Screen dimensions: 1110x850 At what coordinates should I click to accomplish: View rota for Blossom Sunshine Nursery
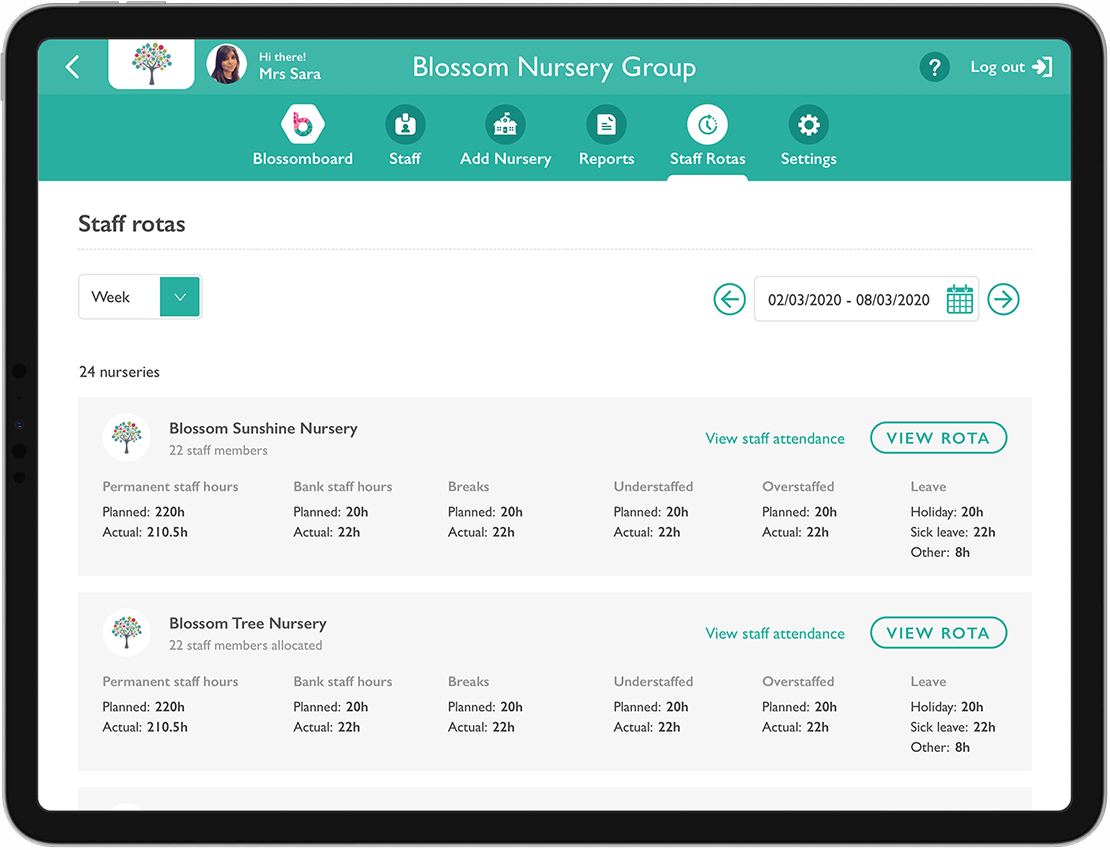[937, 438]
